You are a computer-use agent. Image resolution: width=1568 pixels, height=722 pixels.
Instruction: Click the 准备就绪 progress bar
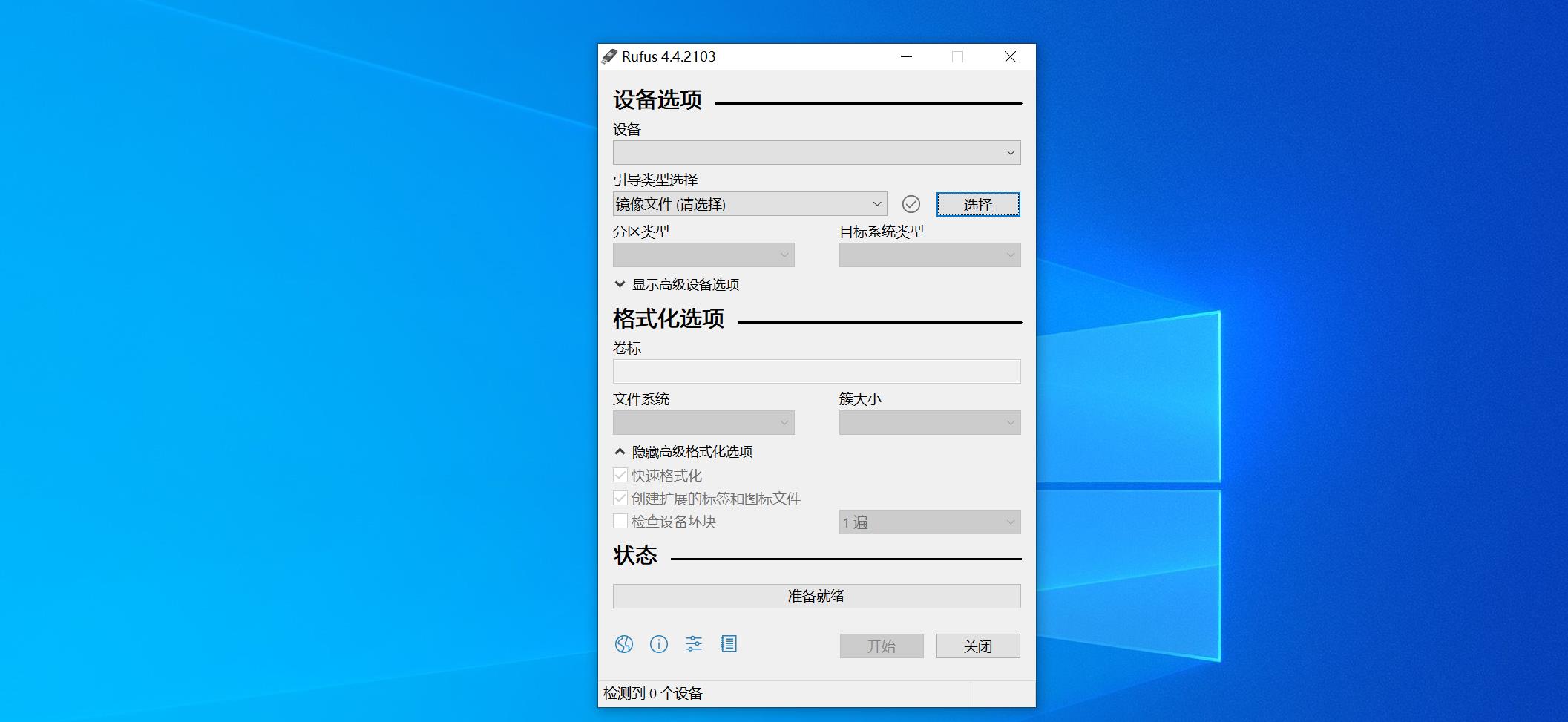[816, 596]
